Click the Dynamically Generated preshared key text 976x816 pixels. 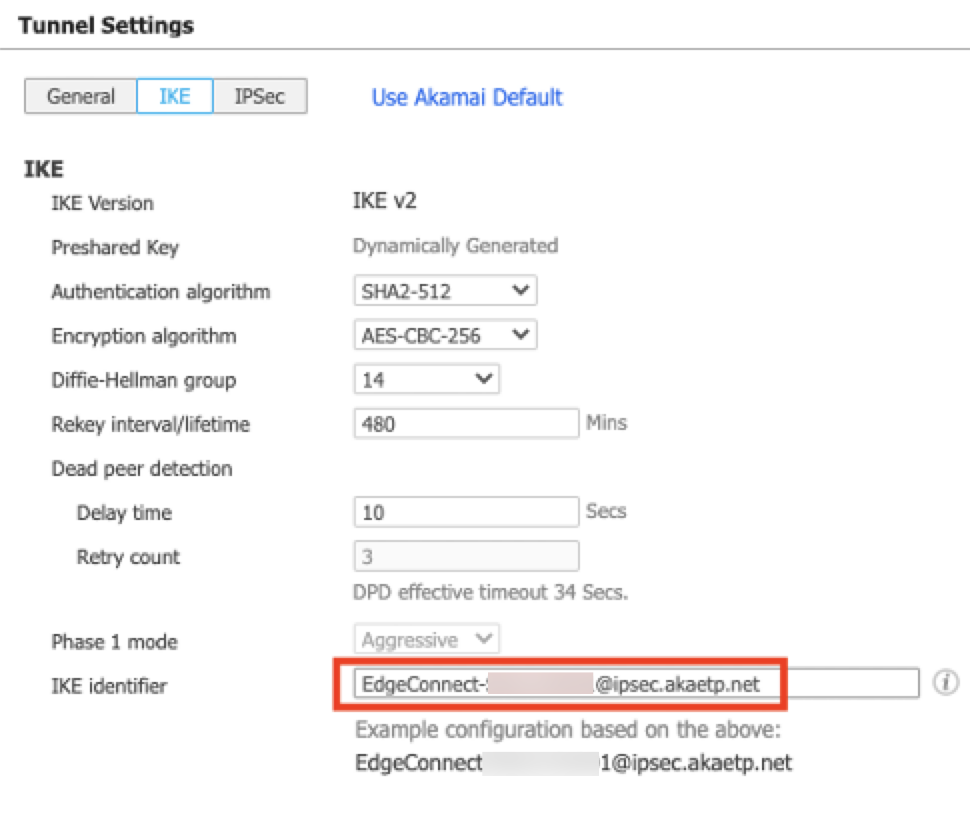point(455,246)
